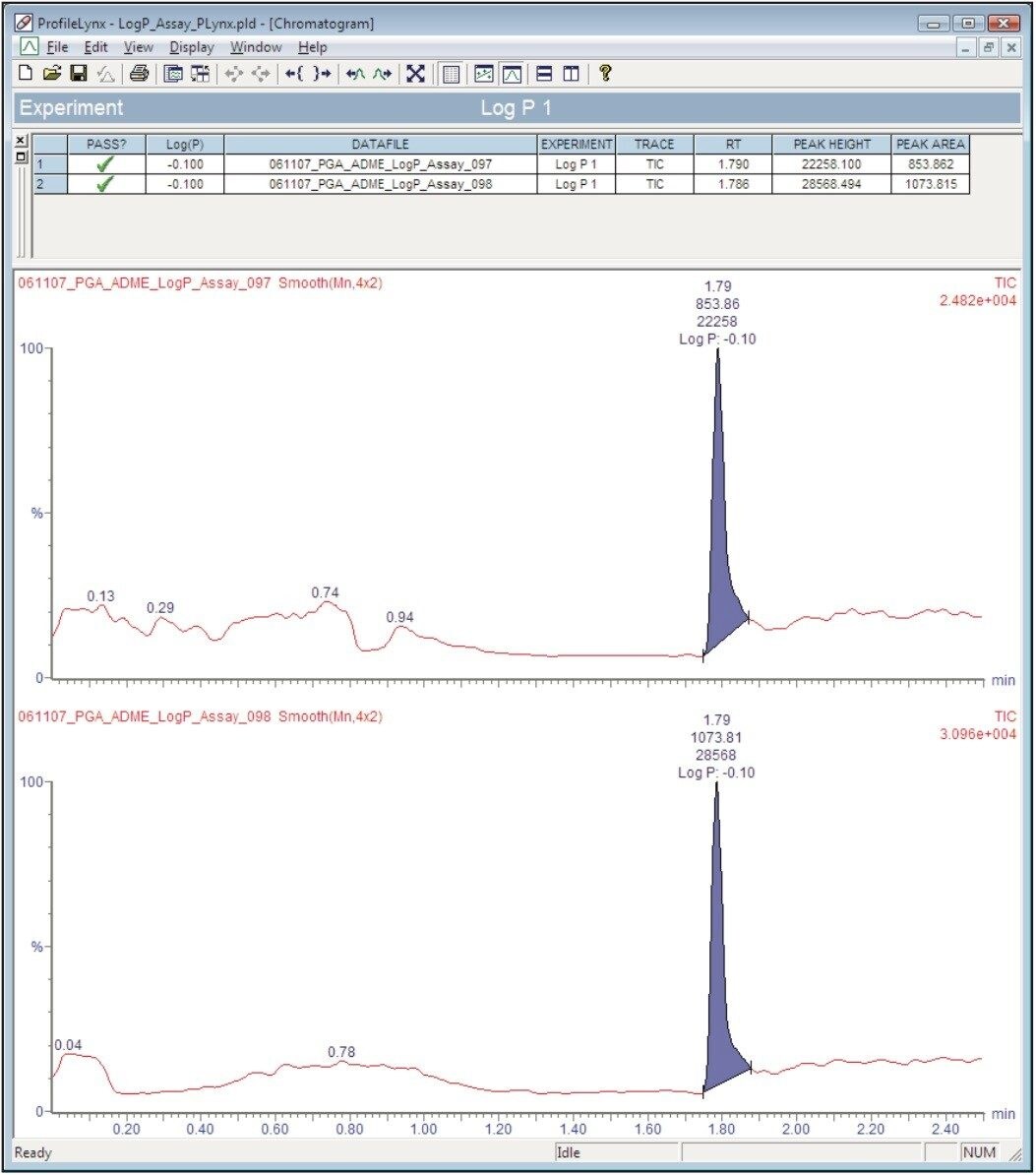Click the EXPERIMENT column header
Image resolution: width=1036 pixels, height=1175 pixels.
tap(577, 144)
